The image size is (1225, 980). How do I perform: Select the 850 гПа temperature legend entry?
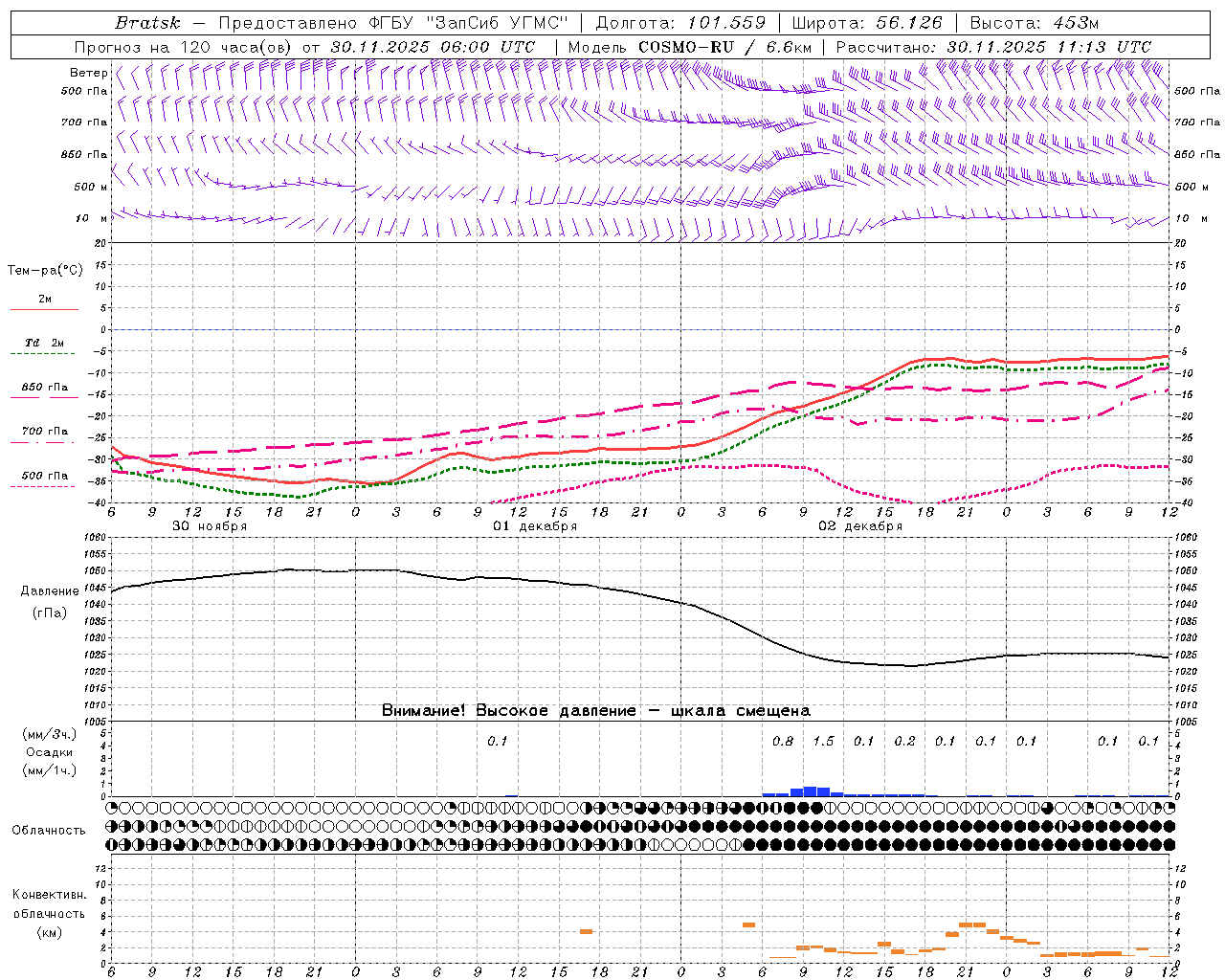[44, 388]
